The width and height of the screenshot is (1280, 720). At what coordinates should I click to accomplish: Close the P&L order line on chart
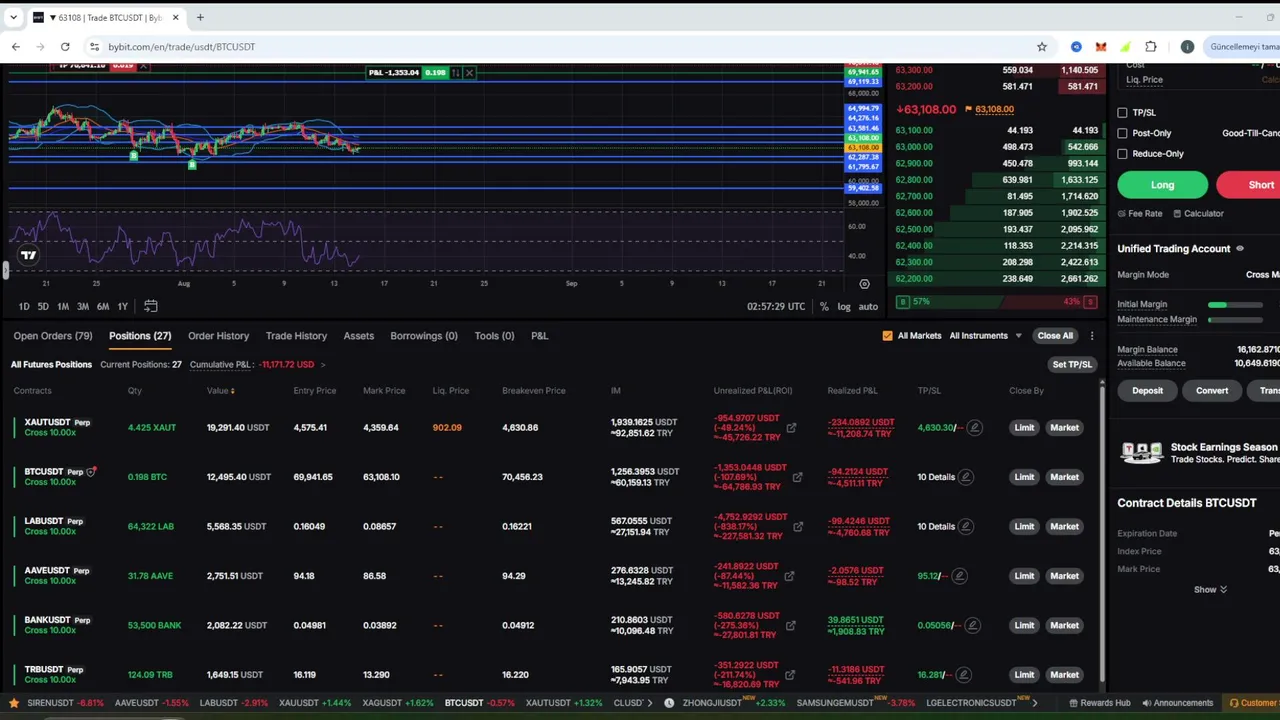tap(469, 72)
